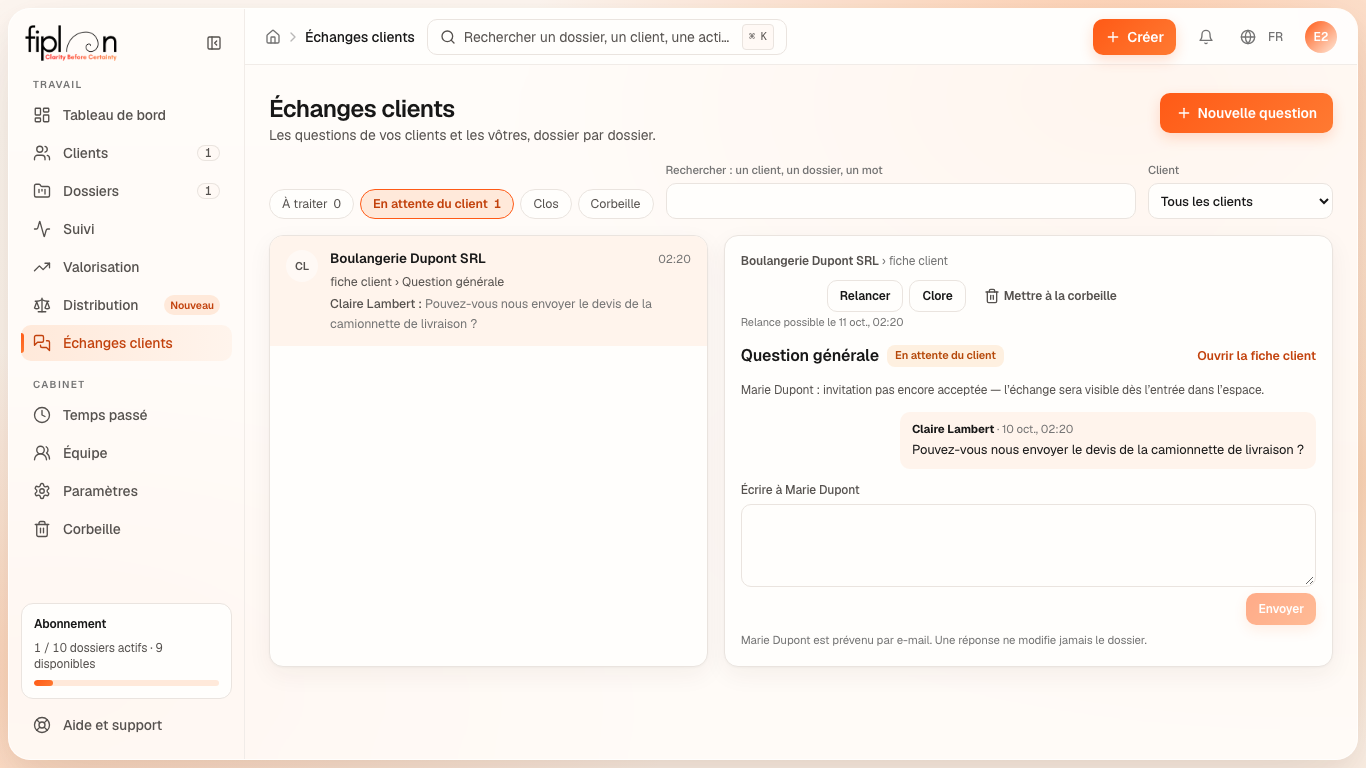Click the Rechercher client, dossier, mot field
Image resolution: width=1366 pixels, height=768 pixels.
pyautogui.click(x=901, y=201)
